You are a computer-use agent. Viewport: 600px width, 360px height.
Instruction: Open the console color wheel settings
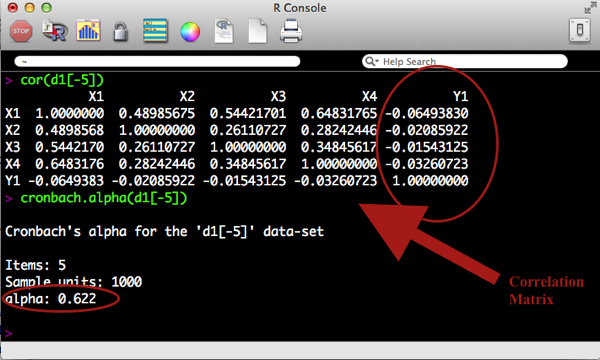click(190, 32)
